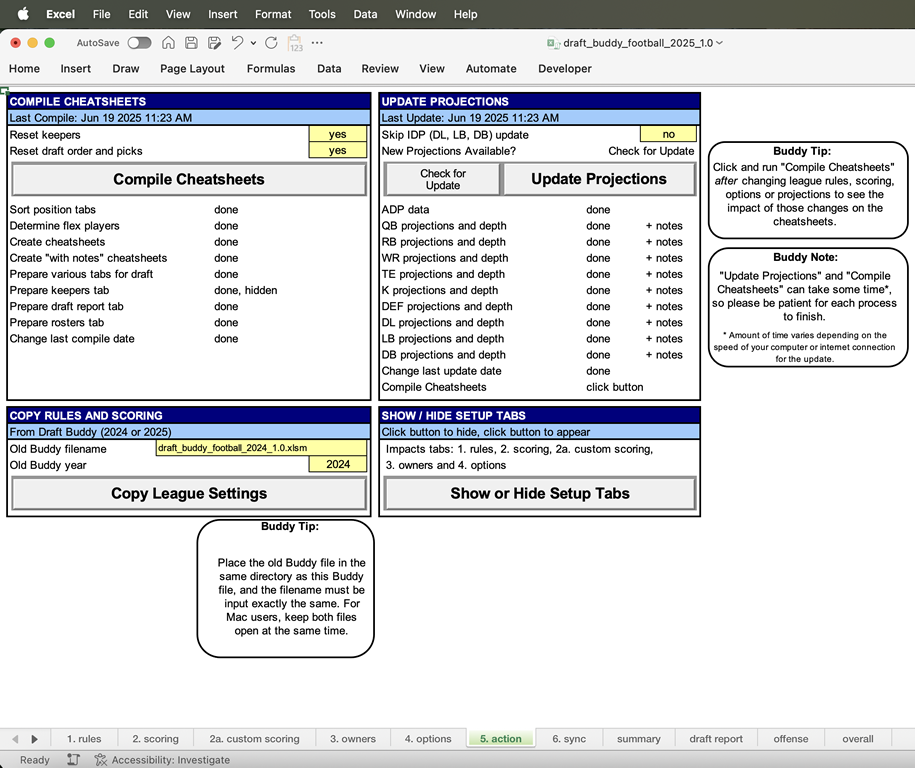Click the 'Check for Update' status text
Viewport: 915px width, 768px height.
[x=651, y=151]
